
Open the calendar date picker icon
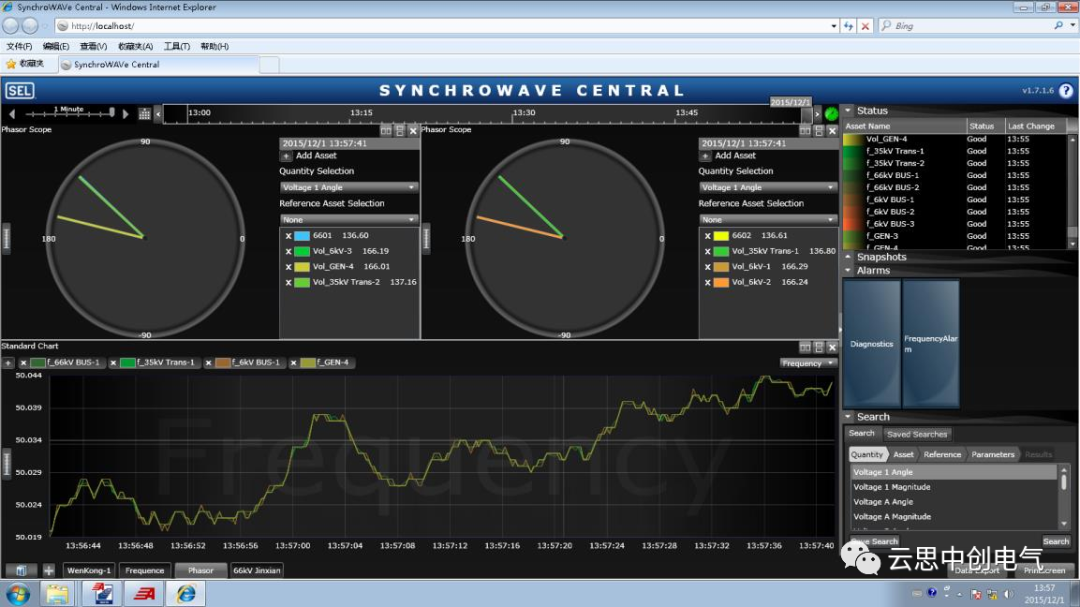(x=144, y=114)
